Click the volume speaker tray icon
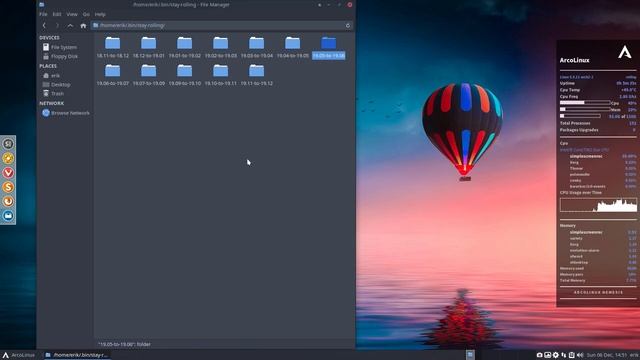Screen dimensions: 640x360 click(x=580, y=355)
